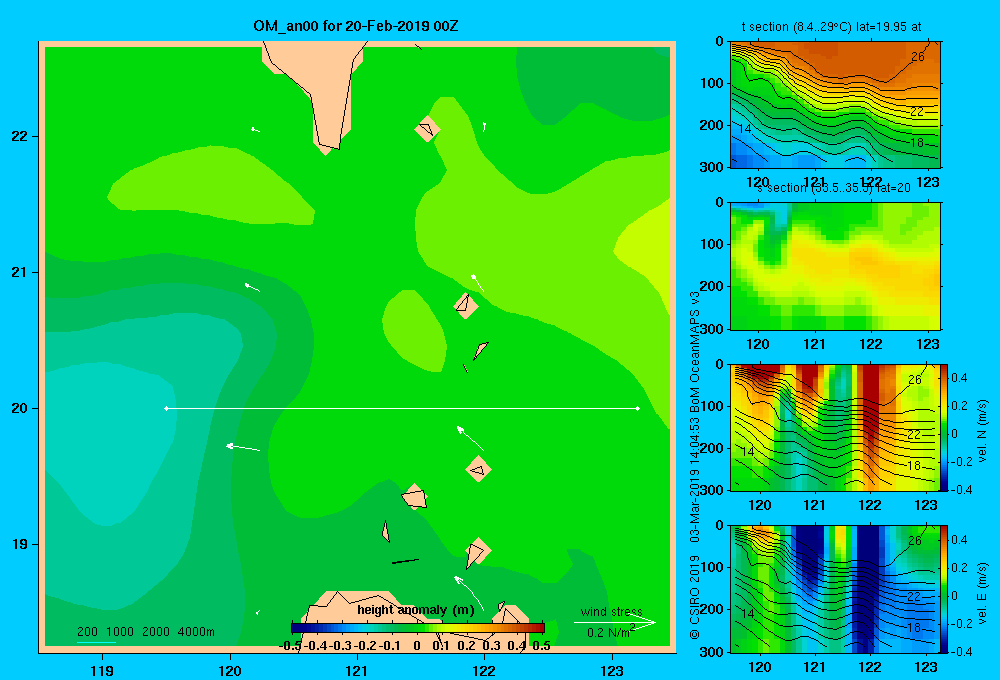Click the wind stress reference arrow

pos(615,623)
